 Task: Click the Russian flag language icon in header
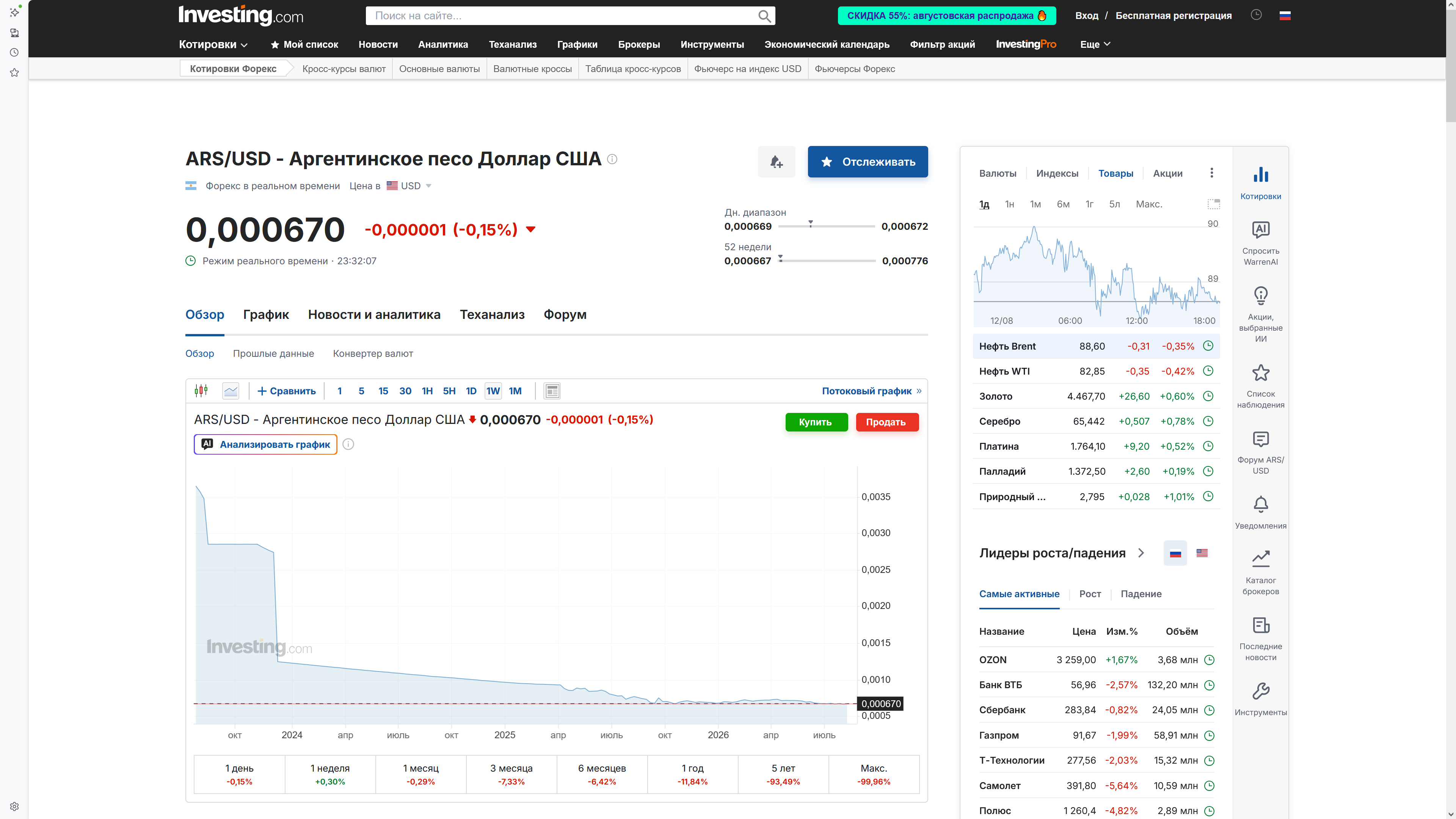click(x=1285, y=16)
